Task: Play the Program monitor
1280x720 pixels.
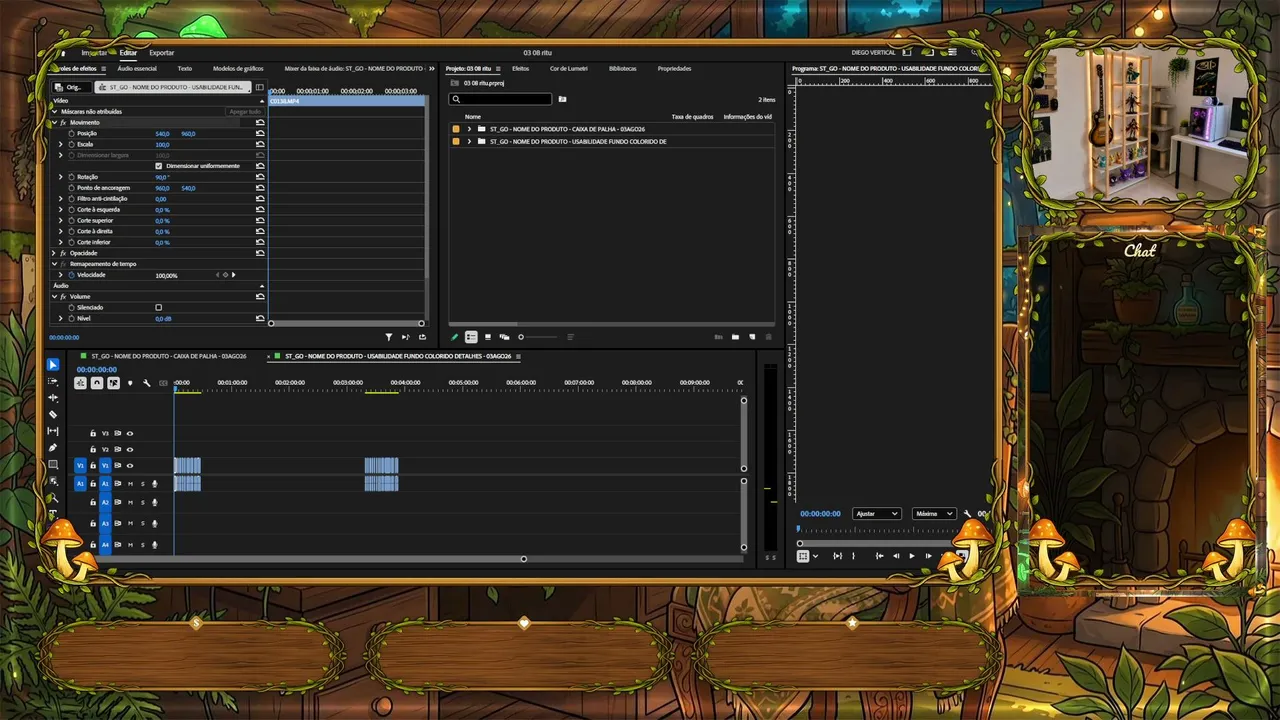Action: click(912, 556)
